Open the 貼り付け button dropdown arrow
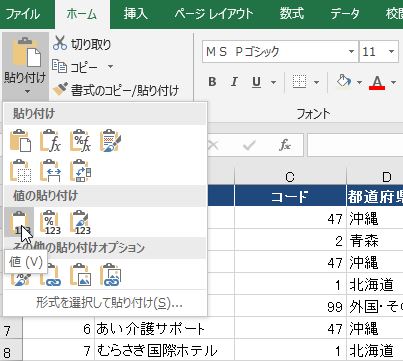The height and width of the screenshot is (361, 403). pyautogui.click(x=26, y=91)
